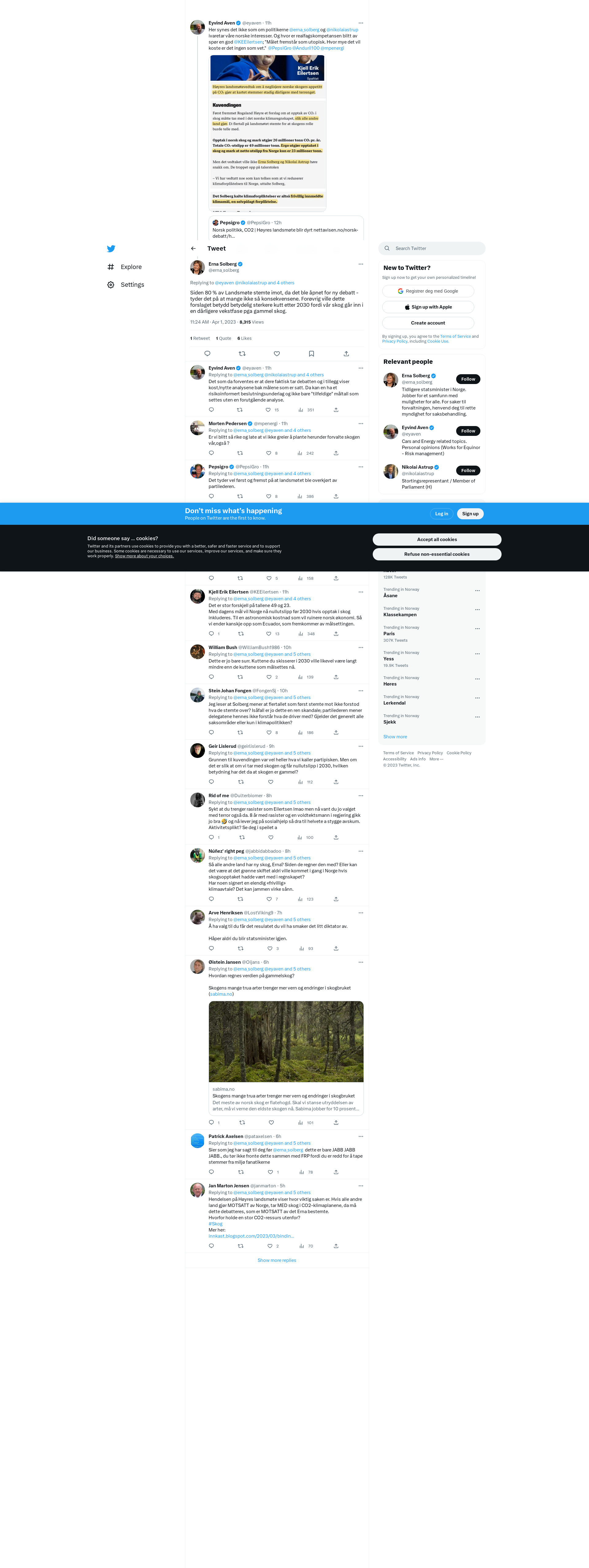Open Cookie Policy footer link
The image size is (589, 1568).
click(x=459, y=753)
